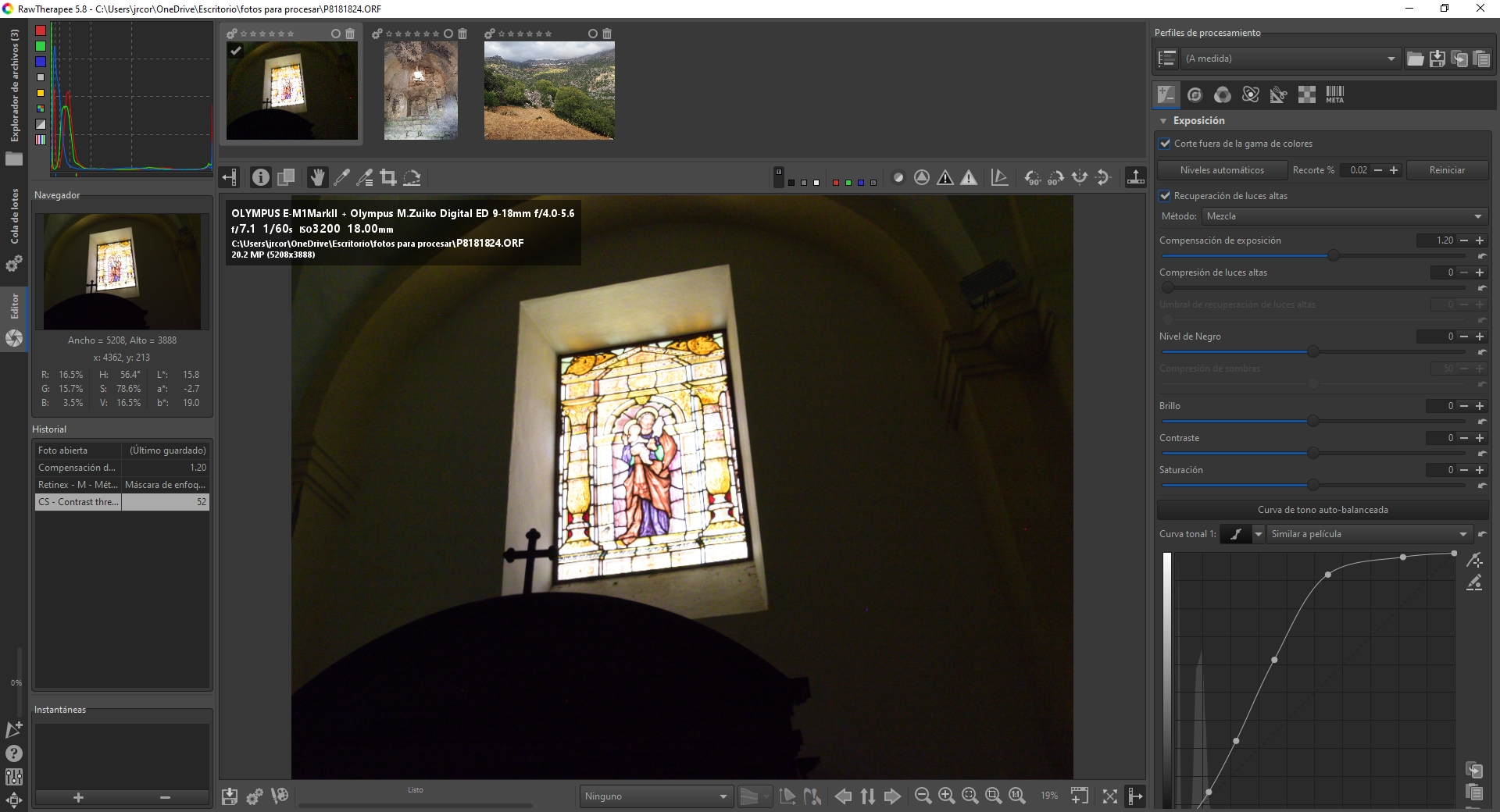1500x812 pixels.
Task: Click the Niveles automáticos button
Action: pos(1222,170)
